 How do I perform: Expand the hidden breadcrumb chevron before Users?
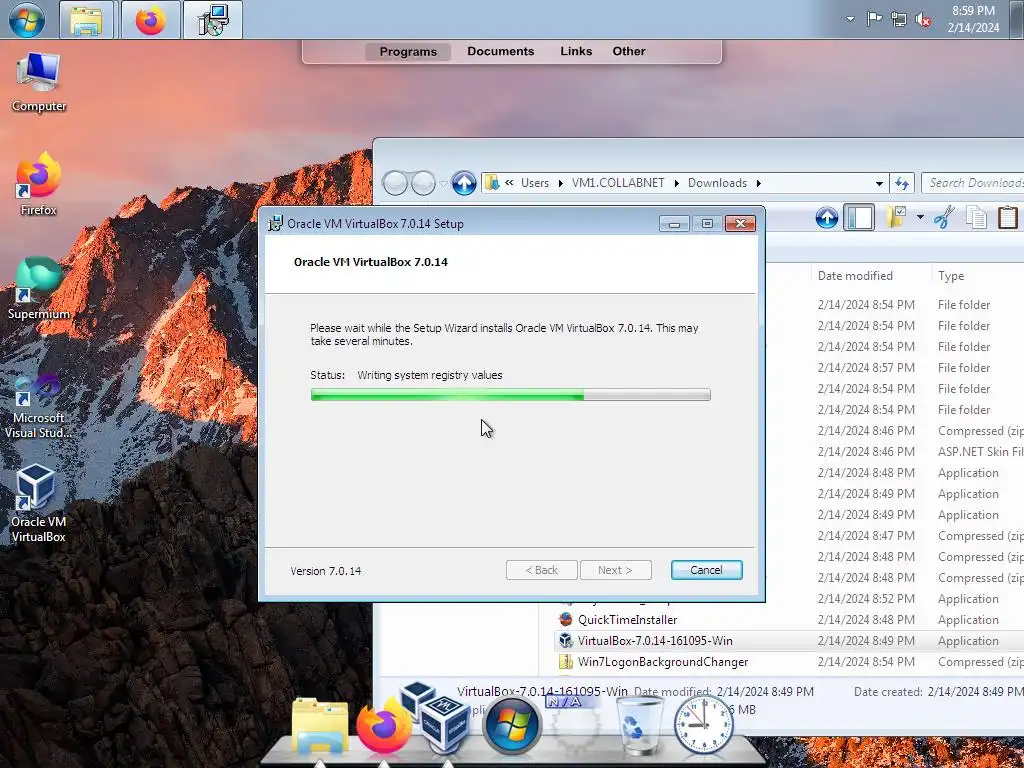coord(509,183)
